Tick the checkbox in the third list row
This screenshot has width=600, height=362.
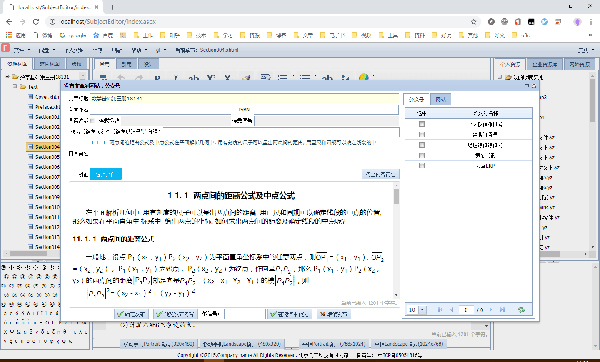tap(422, 145)
